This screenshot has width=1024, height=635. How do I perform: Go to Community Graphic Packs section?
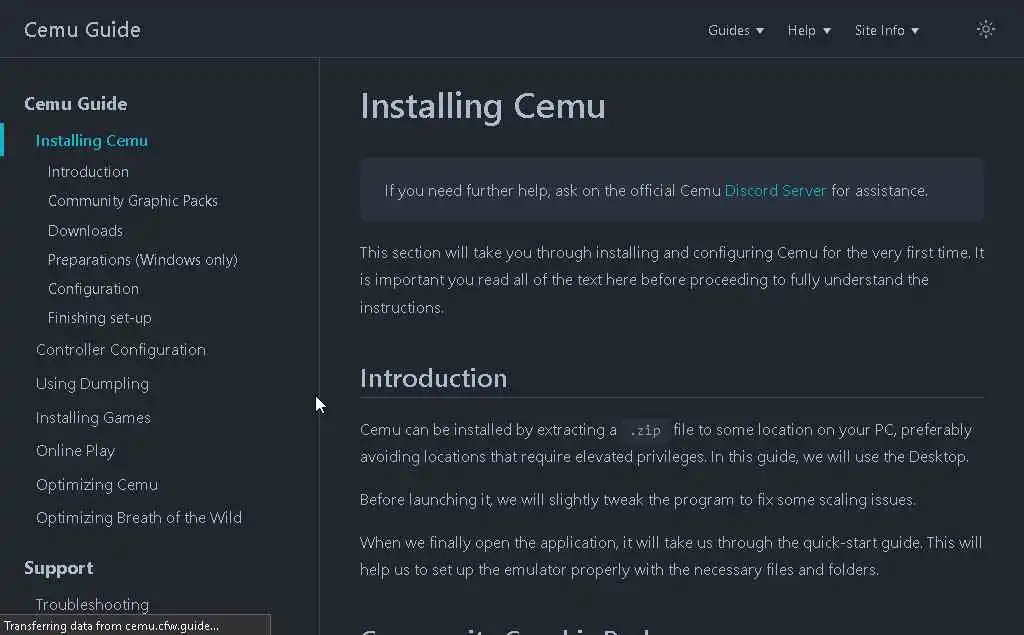(x=133, y=201)
